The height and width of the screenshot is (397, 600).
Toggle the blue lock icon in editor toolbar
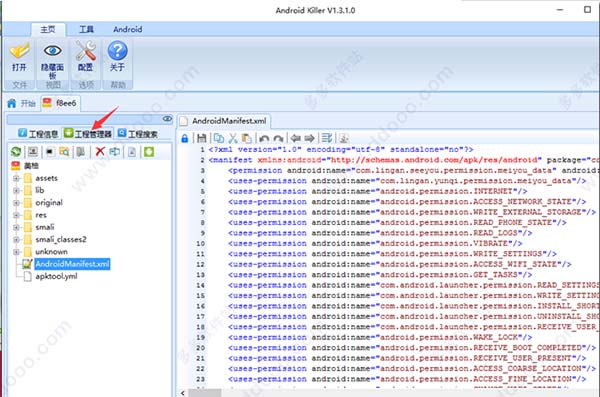185,138
